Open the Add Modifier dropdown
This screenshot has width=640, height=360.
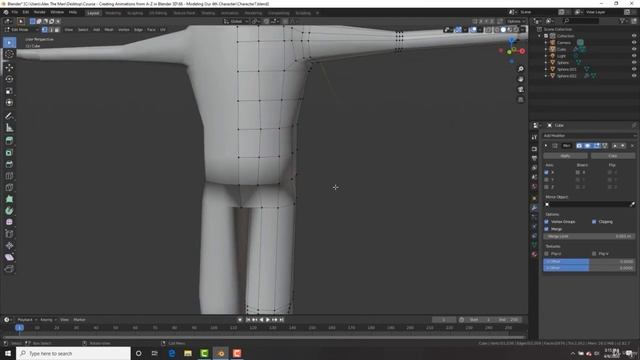pyautogui.click(x=589, y=136)
